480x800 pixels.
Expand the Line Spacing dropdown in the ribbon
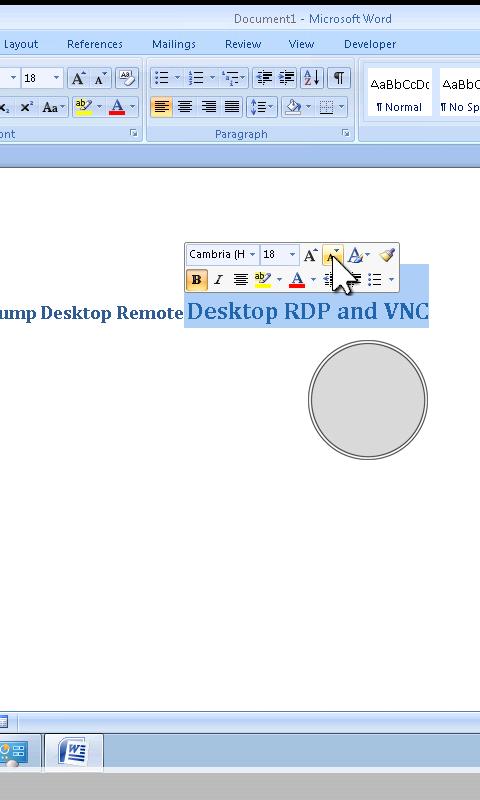pyautogui.click(x=262, y=107)
